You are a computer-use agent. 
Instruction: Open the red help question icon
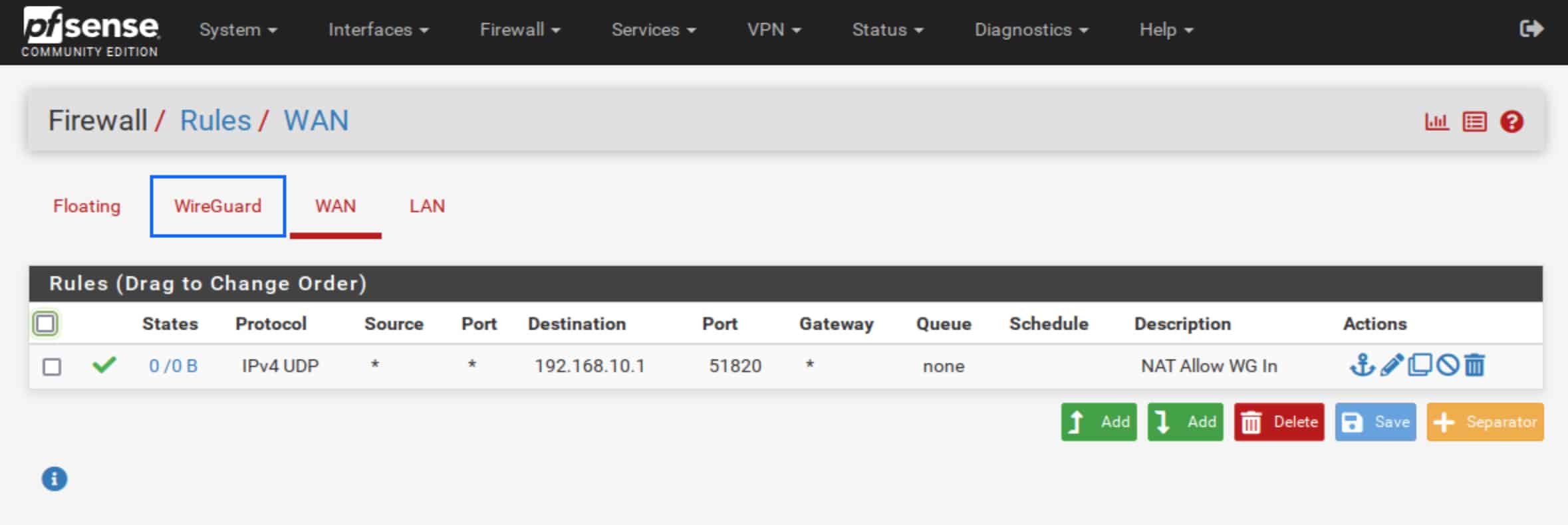[x=1511, y=122]
